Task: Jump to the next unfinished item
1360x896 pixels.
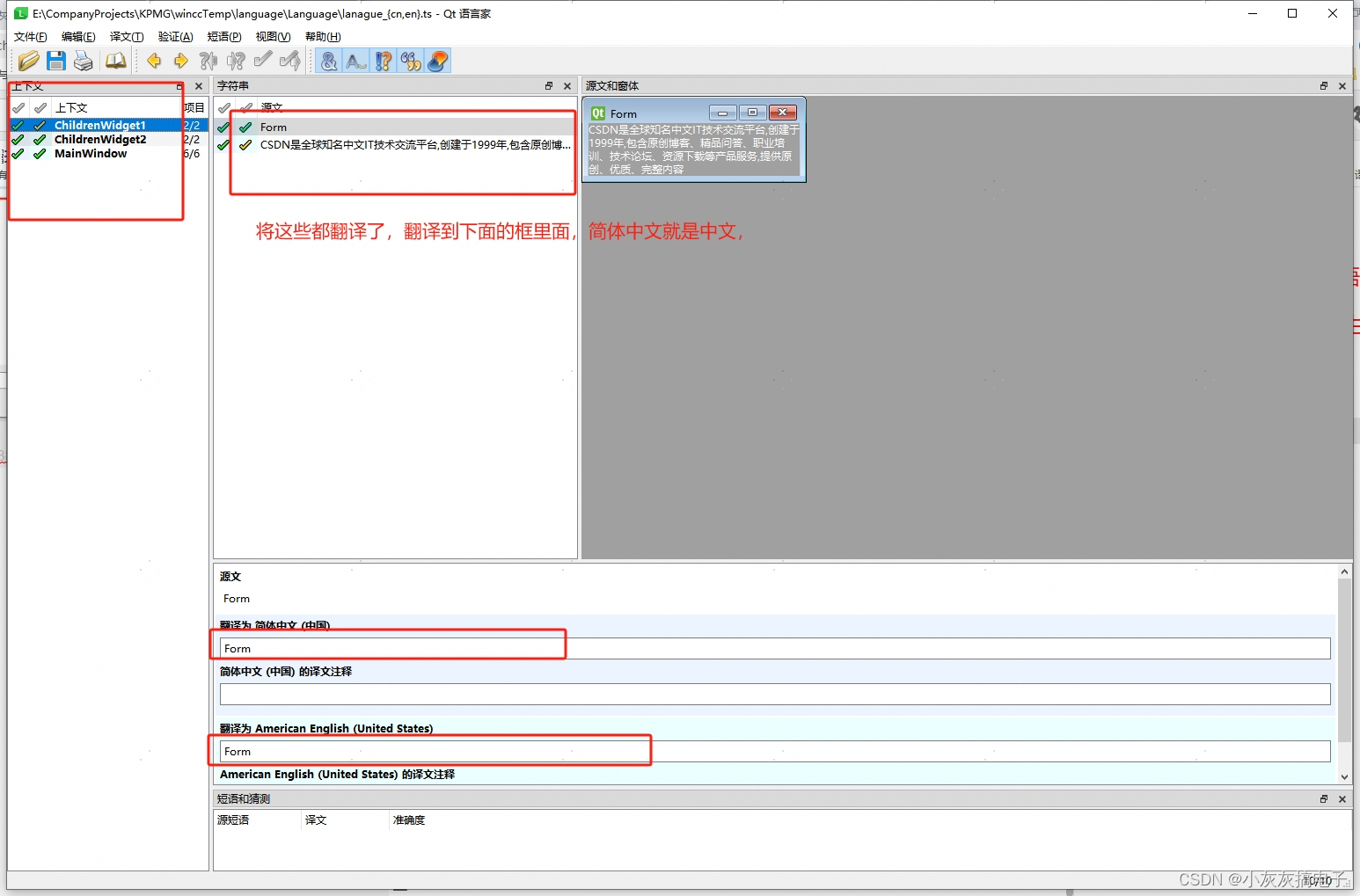Action: pyautogui.click(x=236, y=61)
